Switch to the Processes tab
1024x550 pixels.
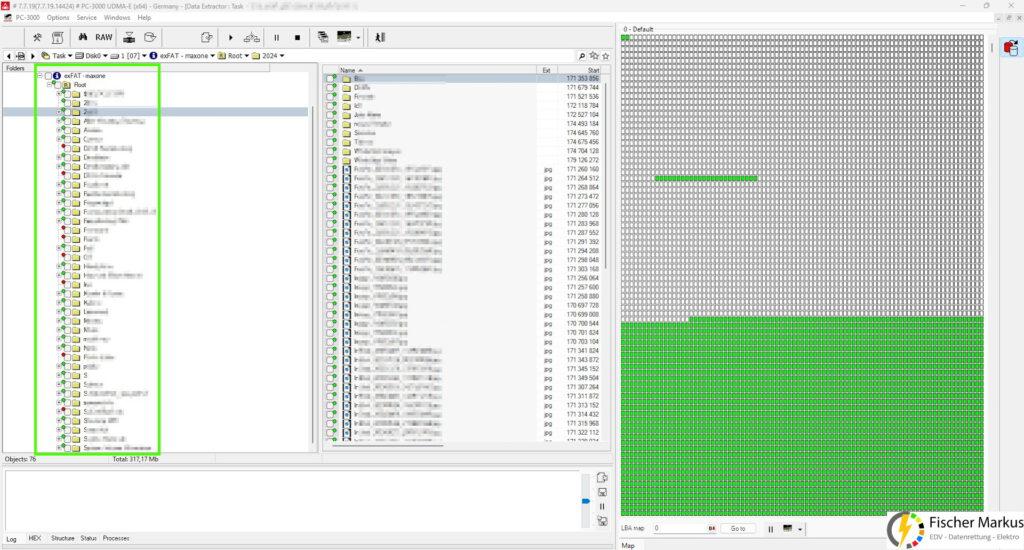point(116,538)
